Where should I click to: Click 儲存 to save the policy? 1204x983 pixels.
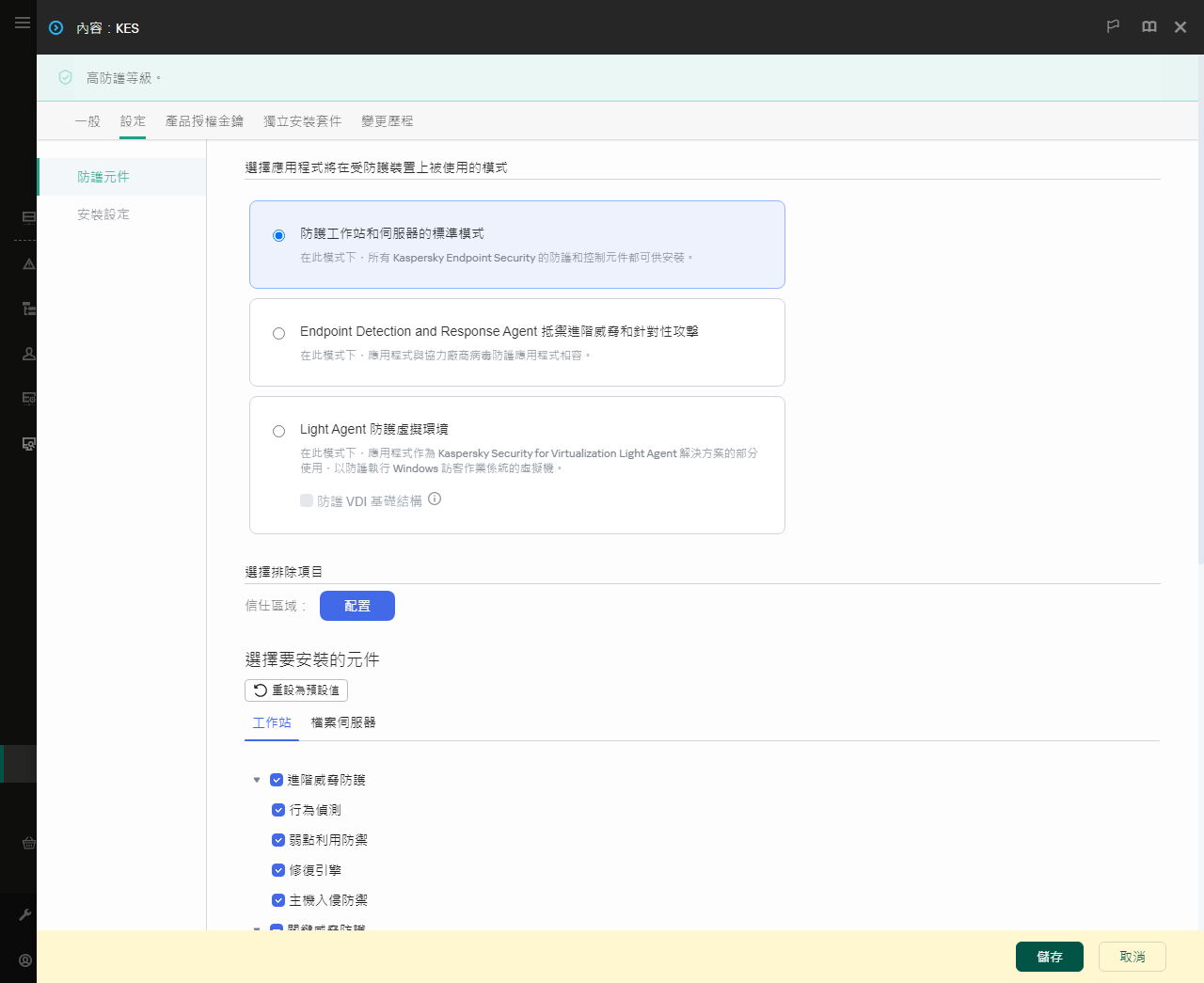coord(1049,956)
